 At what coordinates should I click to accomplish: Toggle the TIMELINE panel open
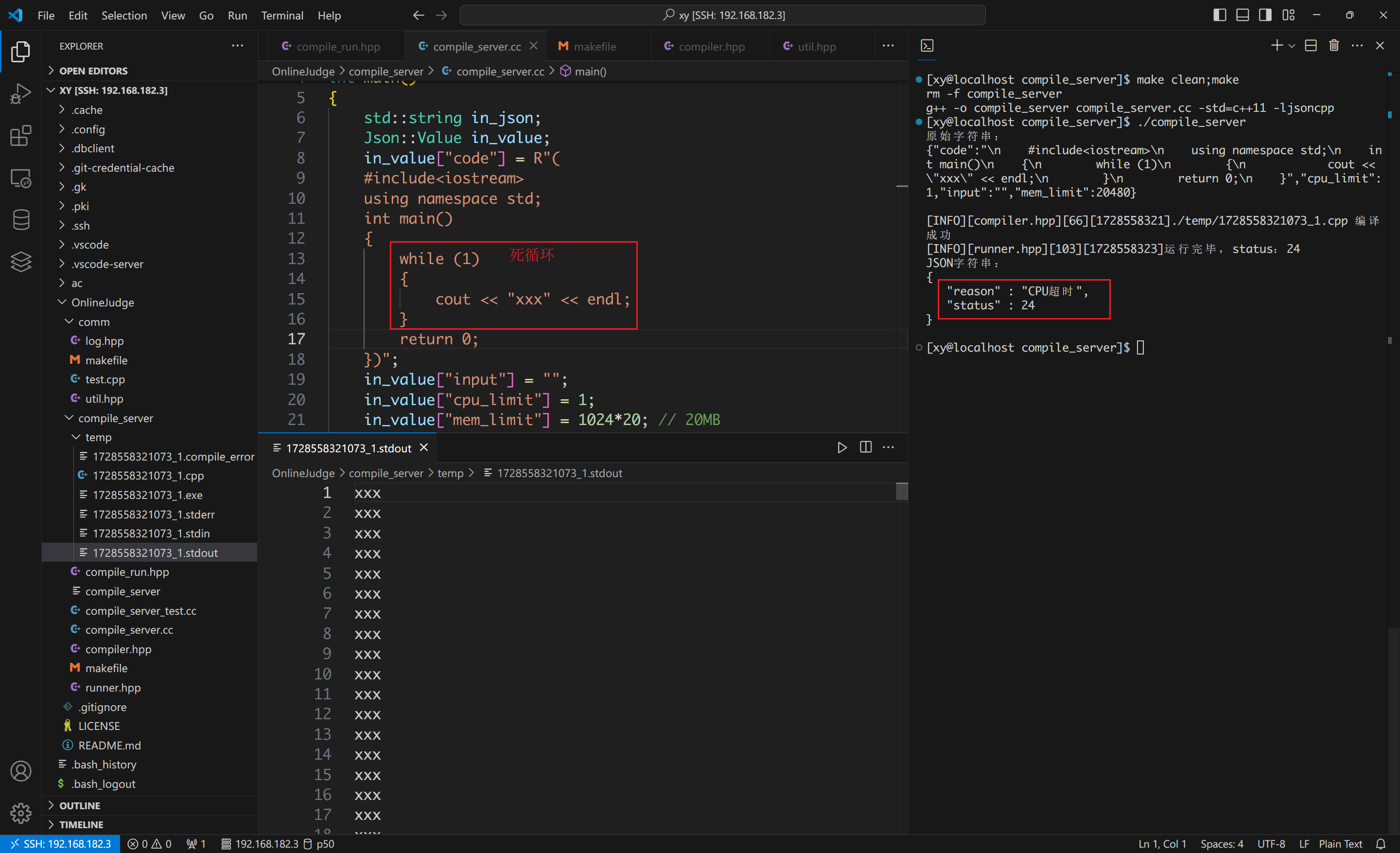point(81,824)
